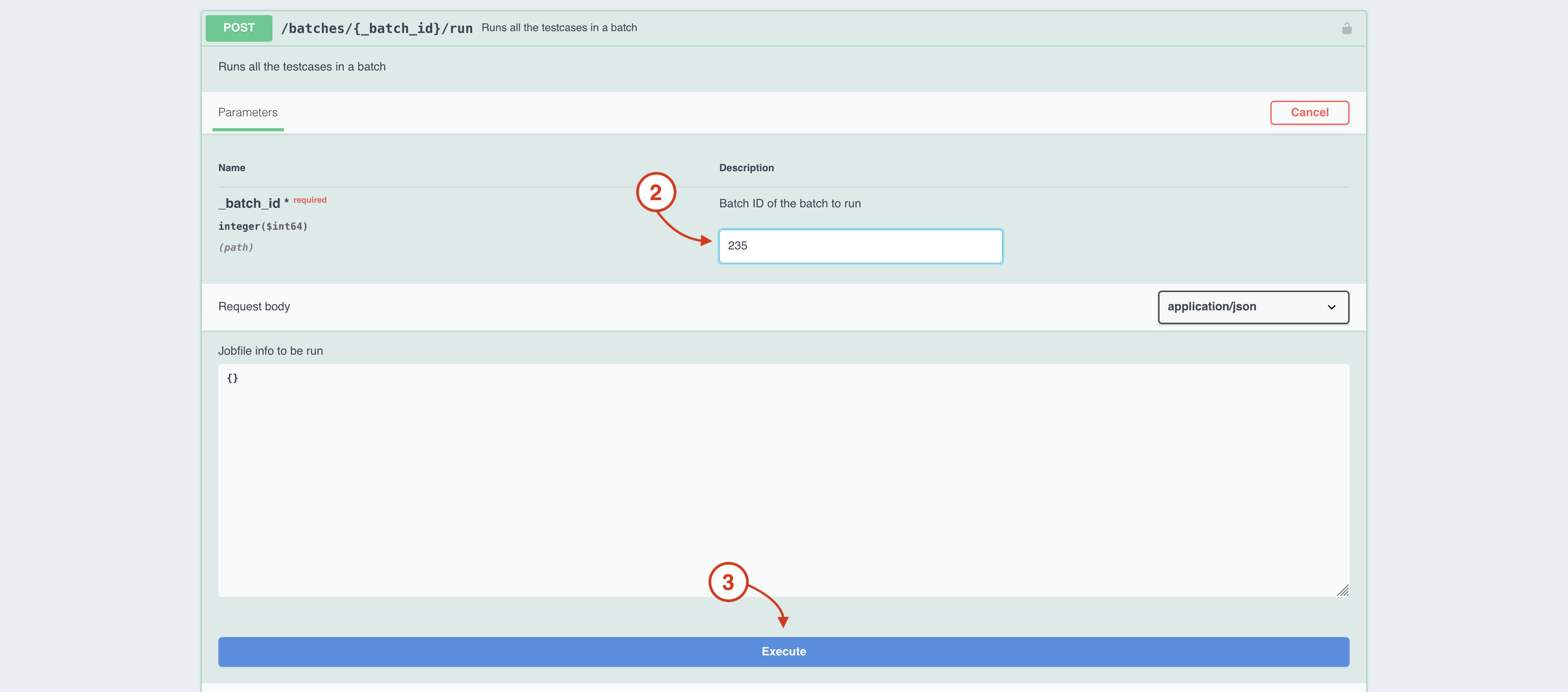Click the text area resize handle
This screenshot has height=692, width=1568.
1342,590
